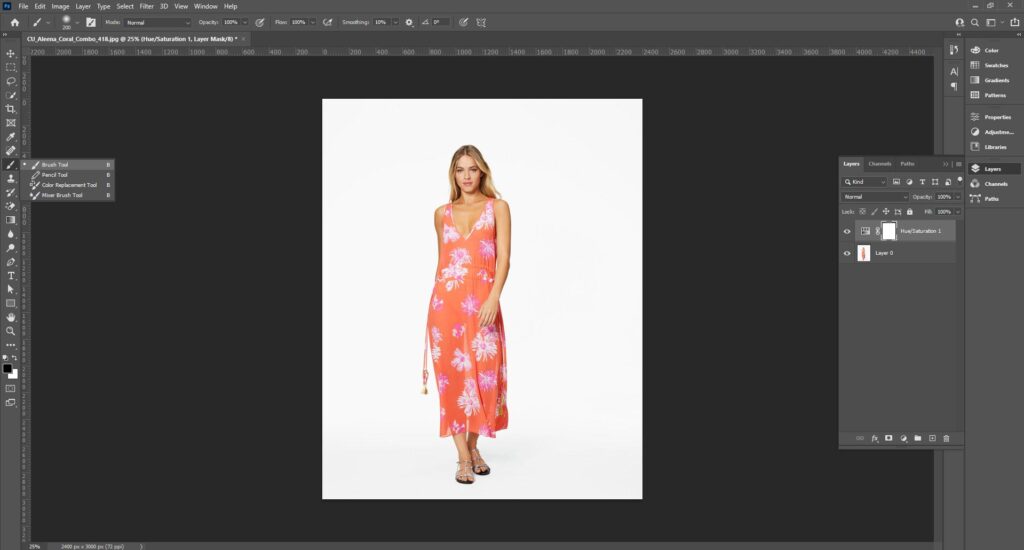Open the Filter menu

pyautogui.click(x=146, y=7)
